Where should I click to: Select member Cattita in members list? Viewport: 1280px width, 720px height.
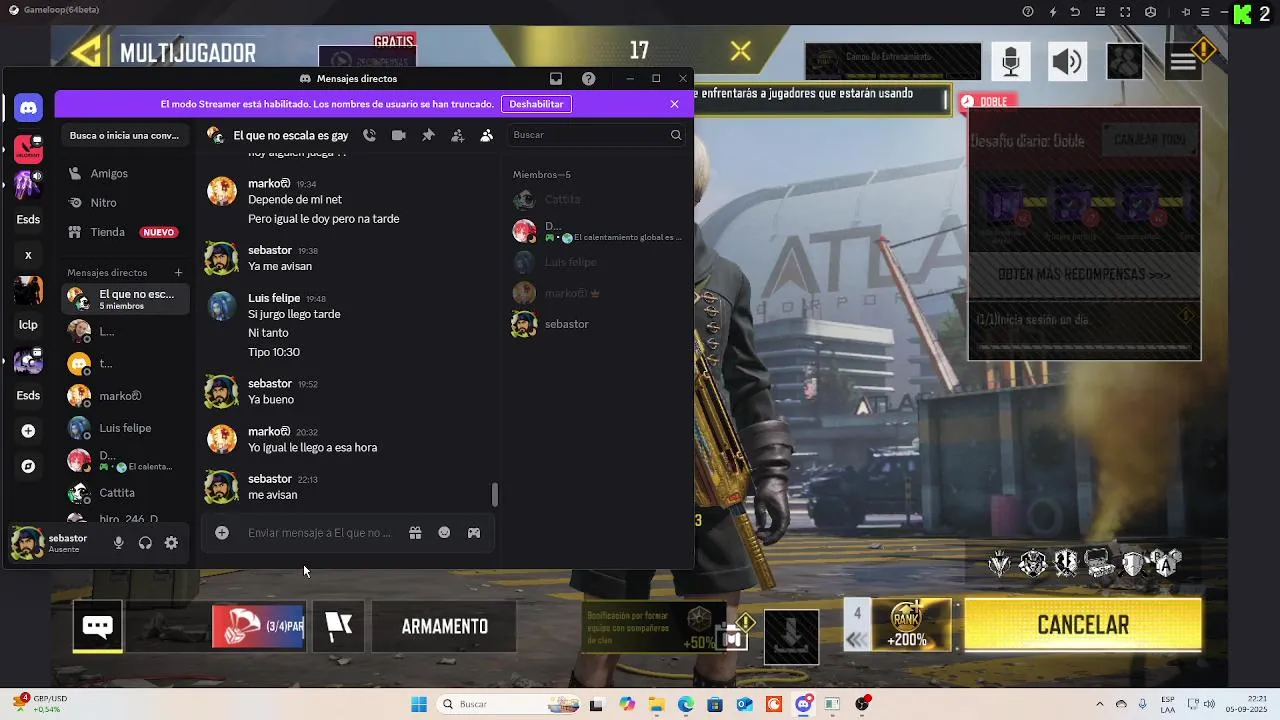(597, 199)
